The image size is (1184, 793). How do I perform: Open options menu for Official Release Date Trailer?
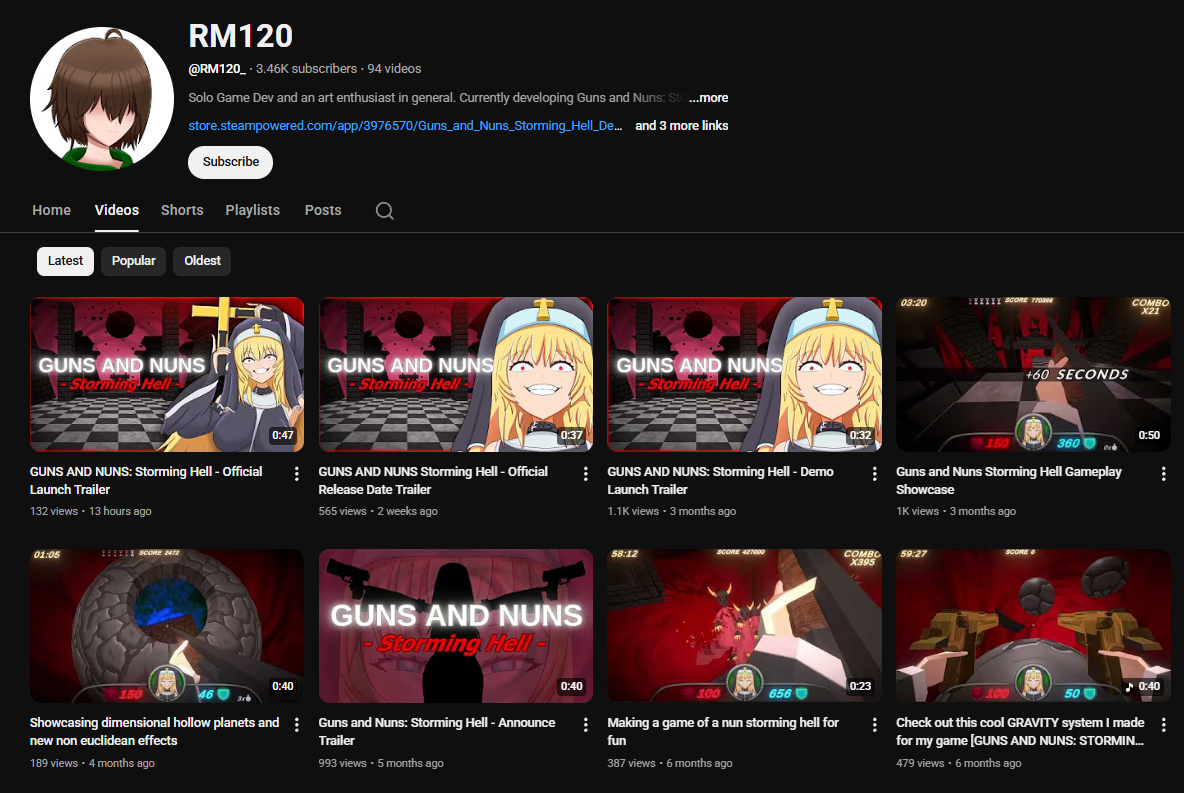[x=585, y=474]
